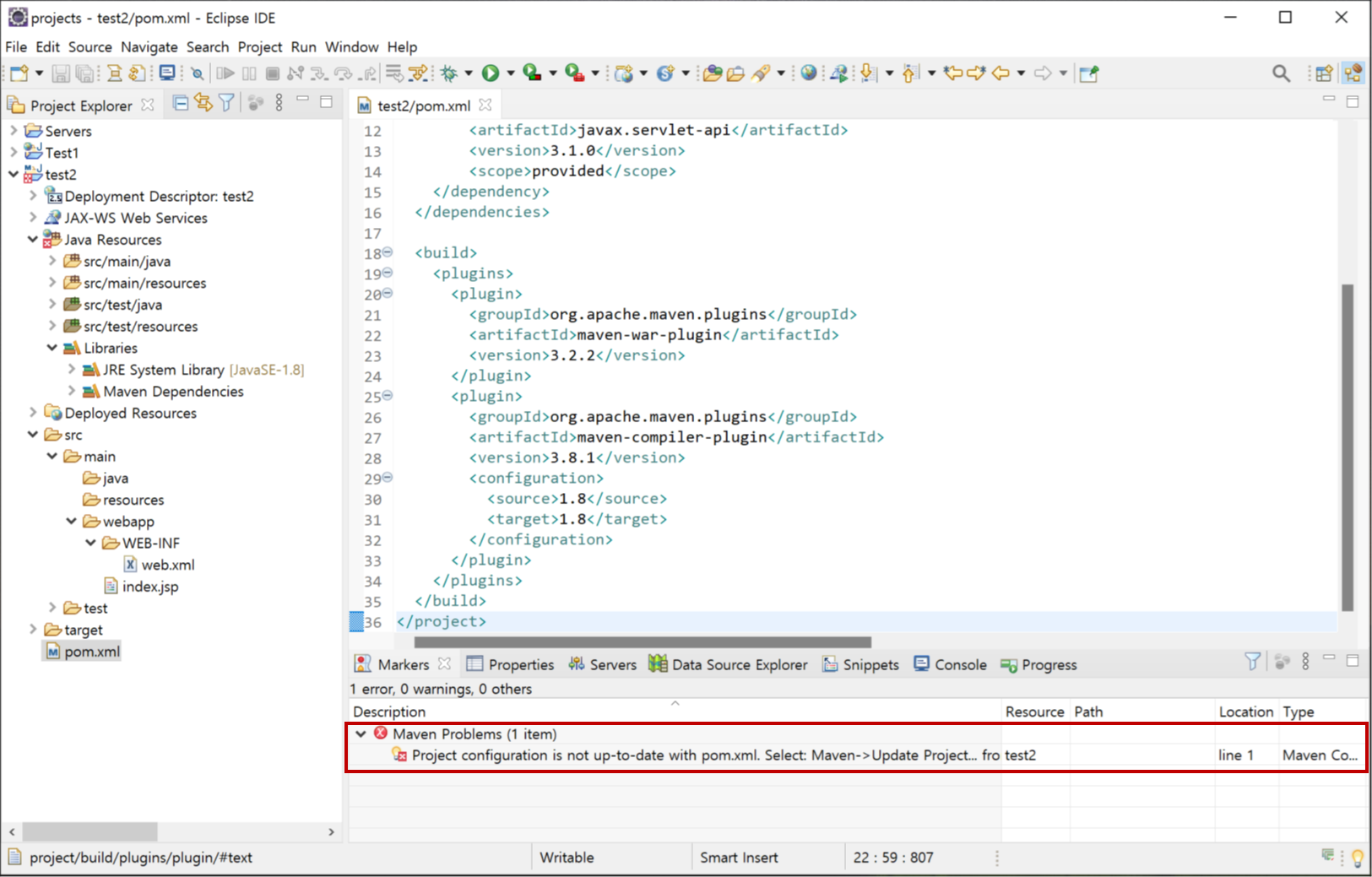Collapse the Maven Problems group
The image size is (1372, 877).
[361, 734]
